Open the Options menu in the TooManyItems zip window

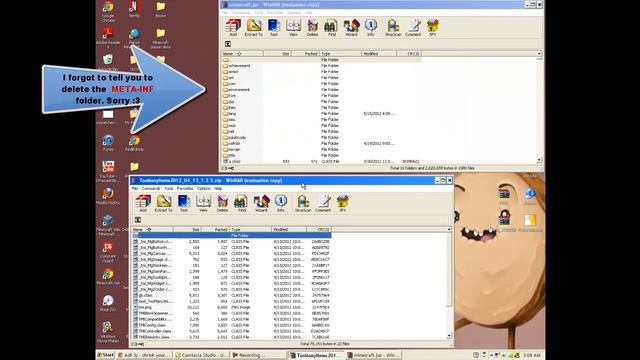coord(204,189)
